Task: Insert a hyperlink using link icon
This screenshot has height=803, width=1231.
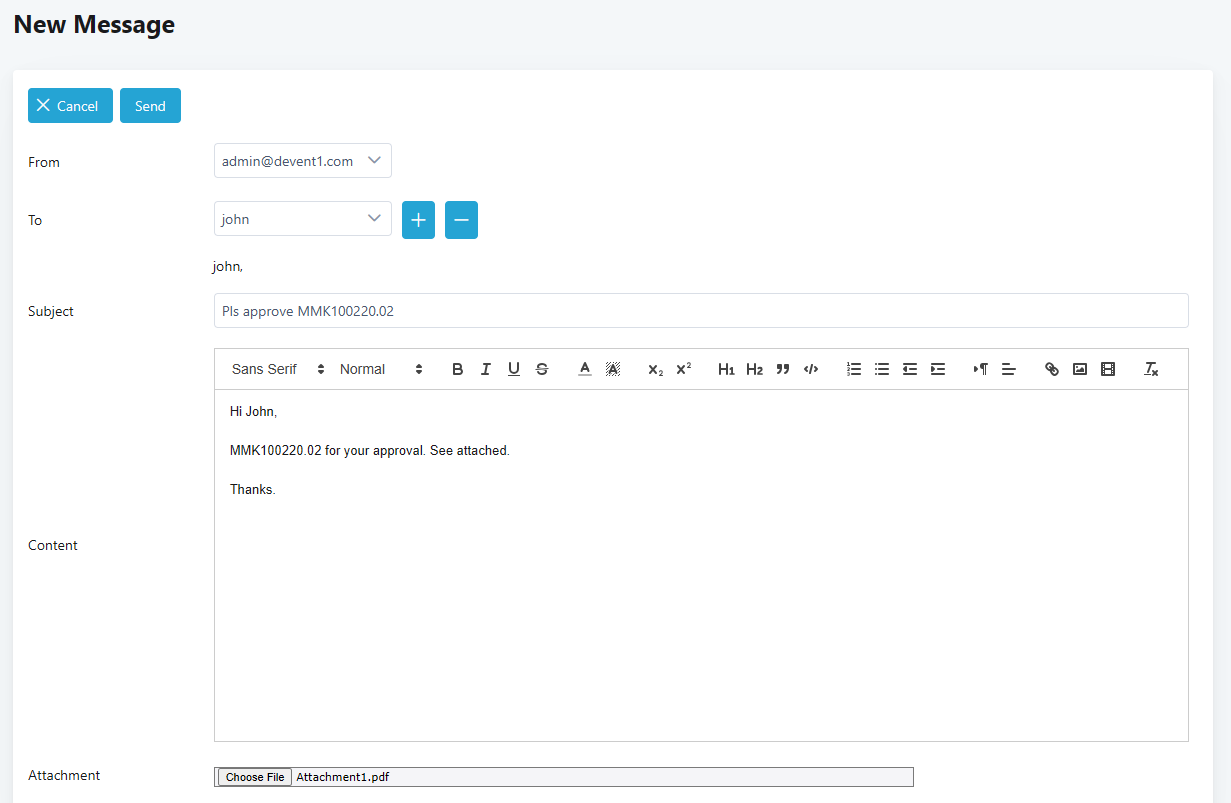Action: point(1052,369)
